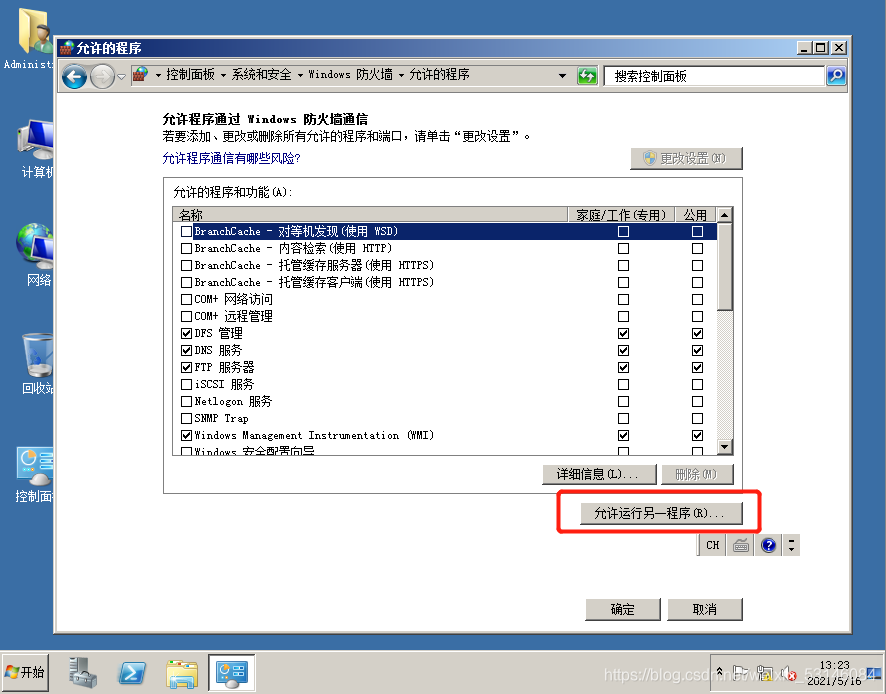Image resolution: width=886 pixels, height=694 pixels.
Task: Click the volume speaker tray icon
Action: 789,673
